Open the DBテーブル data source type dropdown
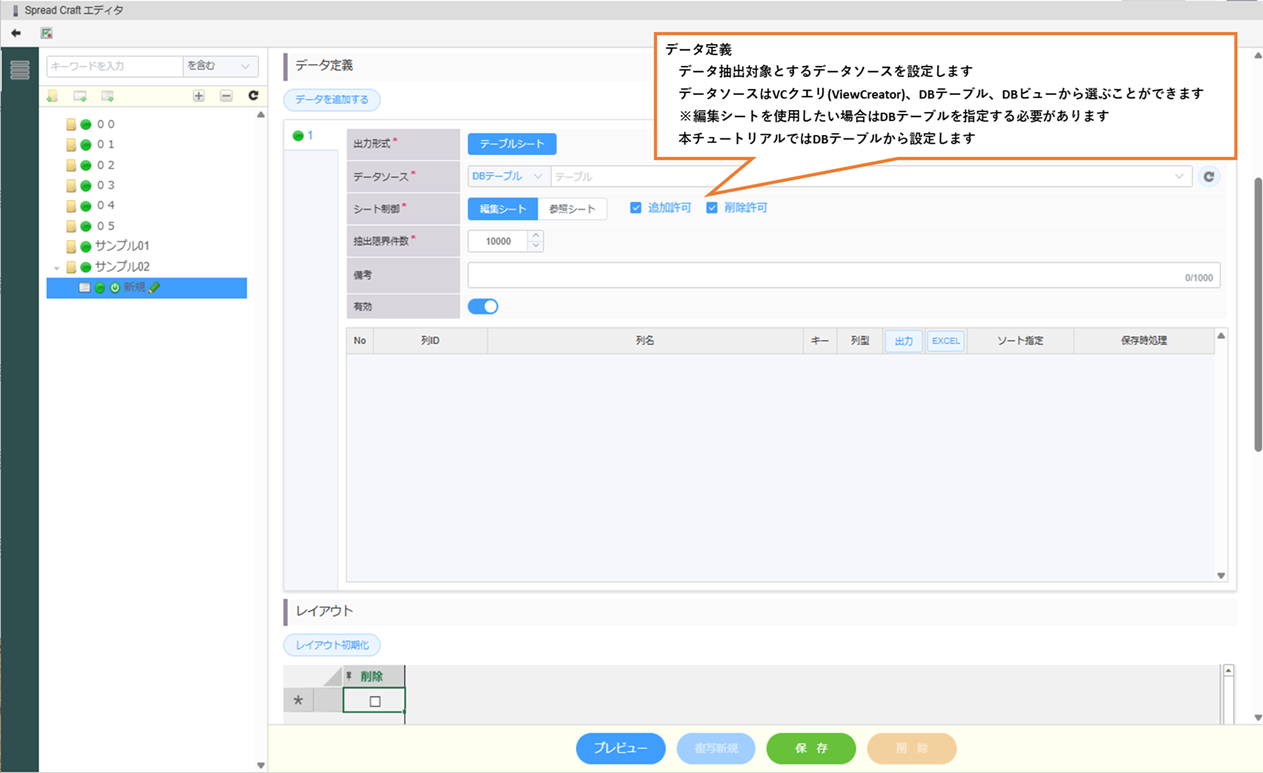Screen dimensions: 1263x773 (508, 177)
